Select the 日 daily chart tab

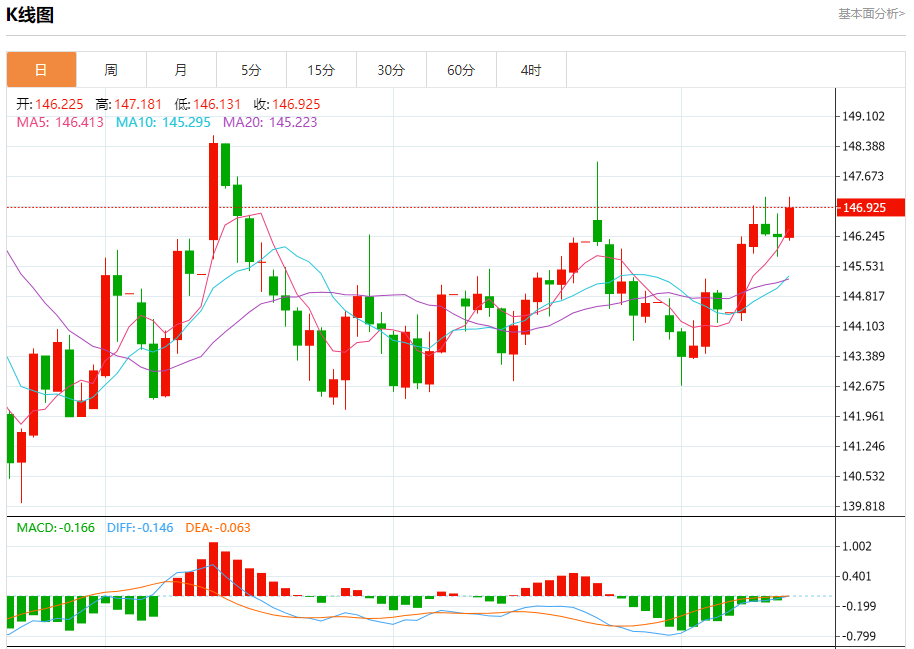[41, 70]
